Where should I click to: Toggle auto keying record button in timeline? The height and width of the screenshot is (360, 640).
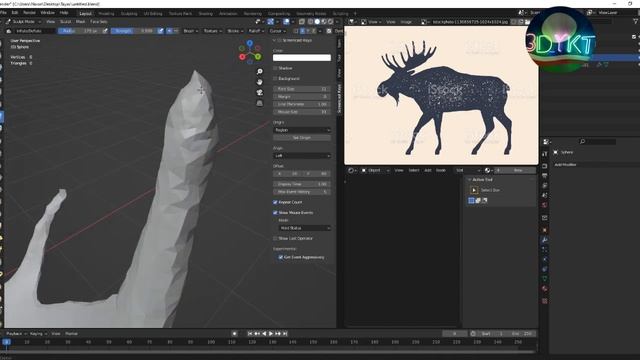coord(234,334)
